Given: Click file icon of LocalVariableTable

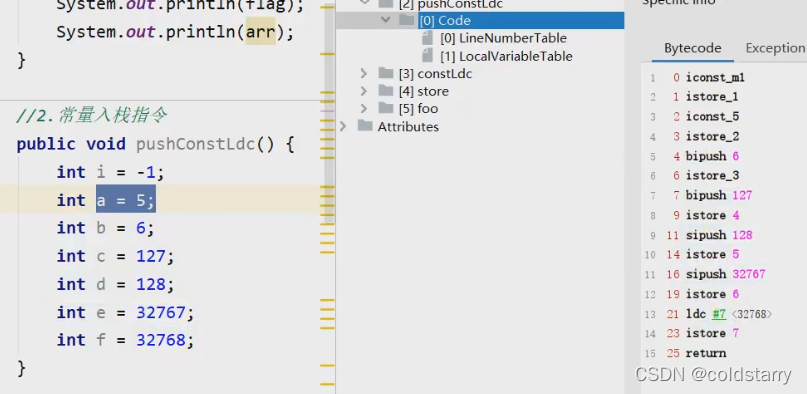Looking at the screenshot, I should [427, 56].
